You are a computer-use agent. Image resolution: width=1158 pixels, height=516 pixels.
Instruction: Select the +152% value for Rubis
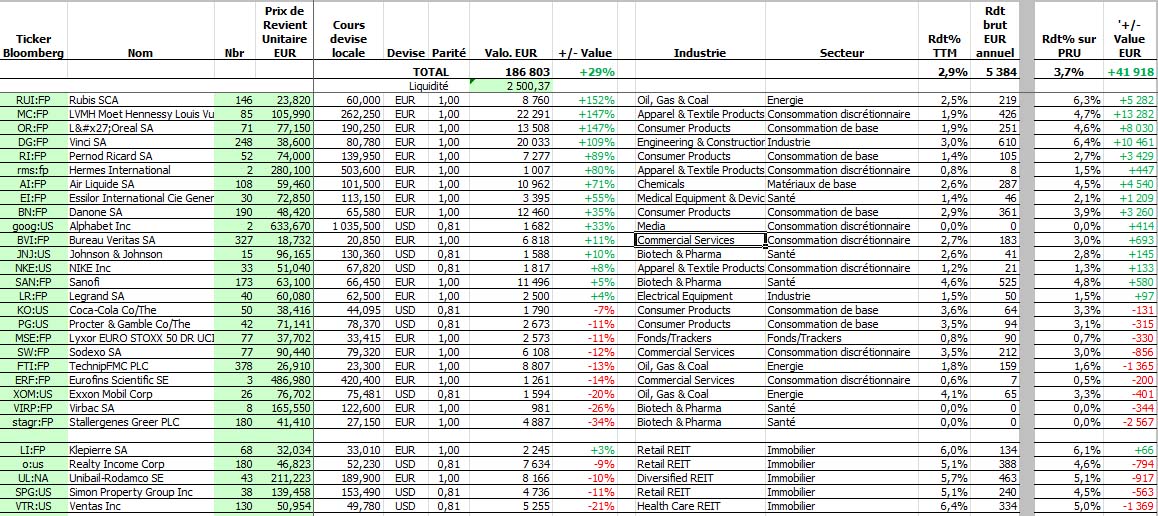pos(585,100)
